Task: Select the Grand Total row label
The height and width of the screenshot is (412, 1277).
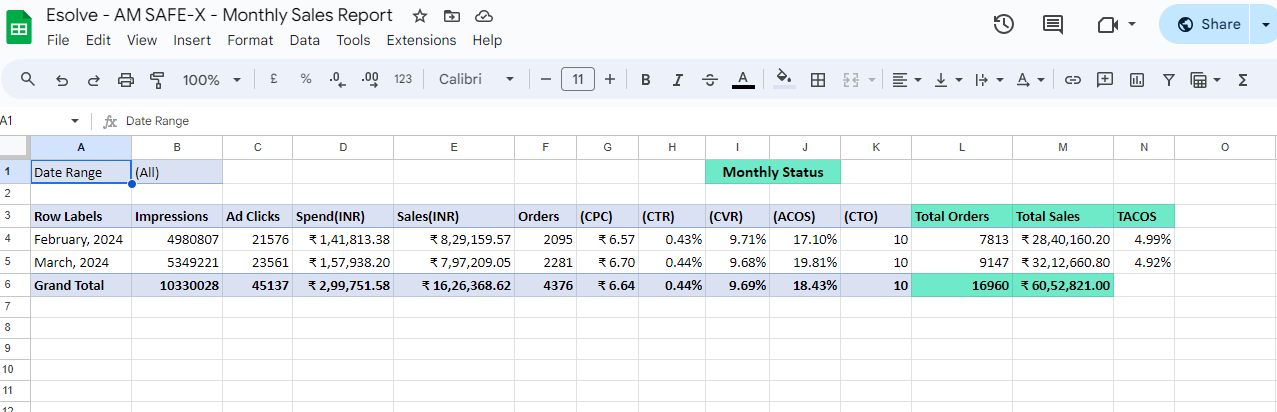Action: 81,285
